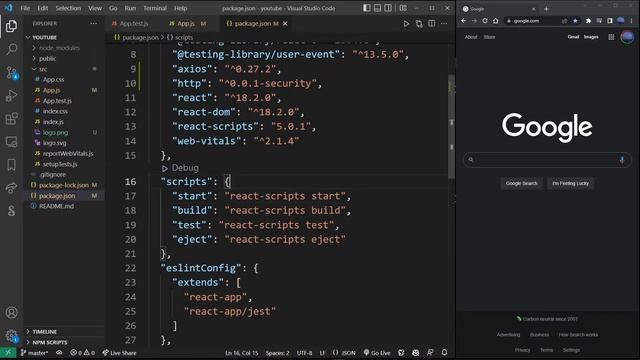Toggle secondary side bar layout icon

coord(388,8)
